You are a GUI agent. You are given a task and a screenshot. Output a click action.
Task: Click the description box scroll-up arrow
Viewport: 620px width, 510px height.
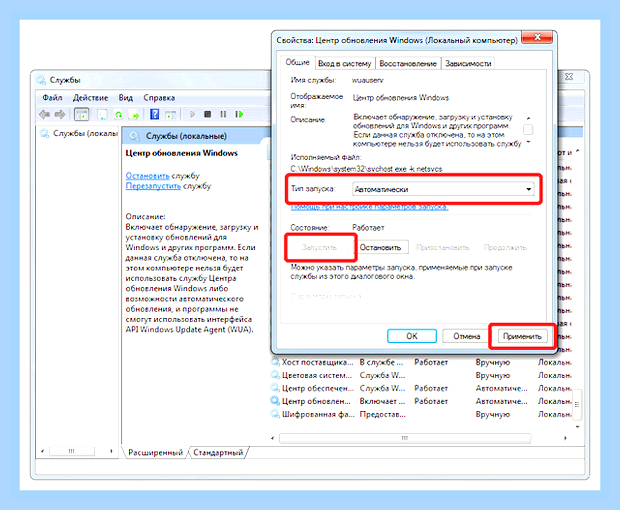pos(528,118)
